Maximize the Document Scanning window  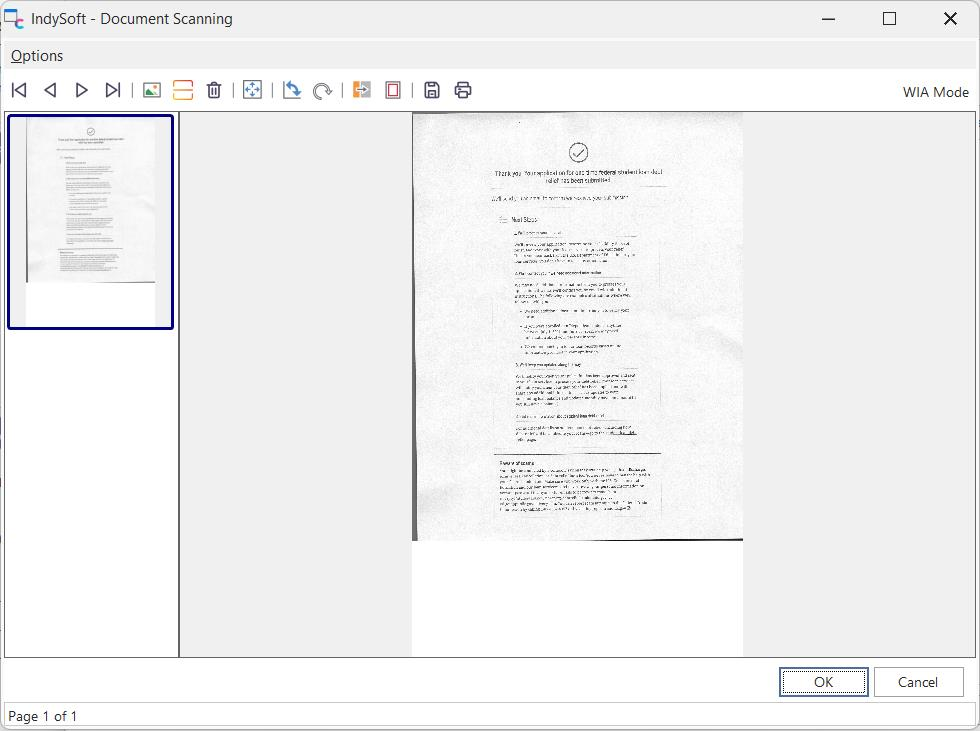(x=889, y=19)
